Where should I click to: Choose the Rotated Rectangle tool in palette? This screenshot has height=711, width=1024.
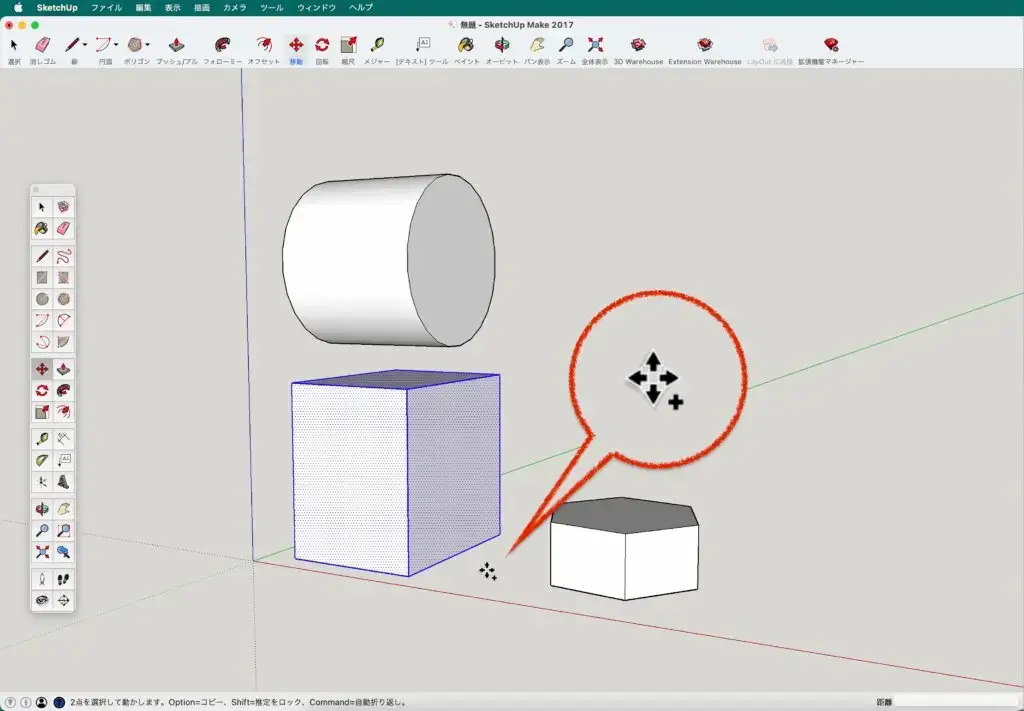(x=63, y=277)
